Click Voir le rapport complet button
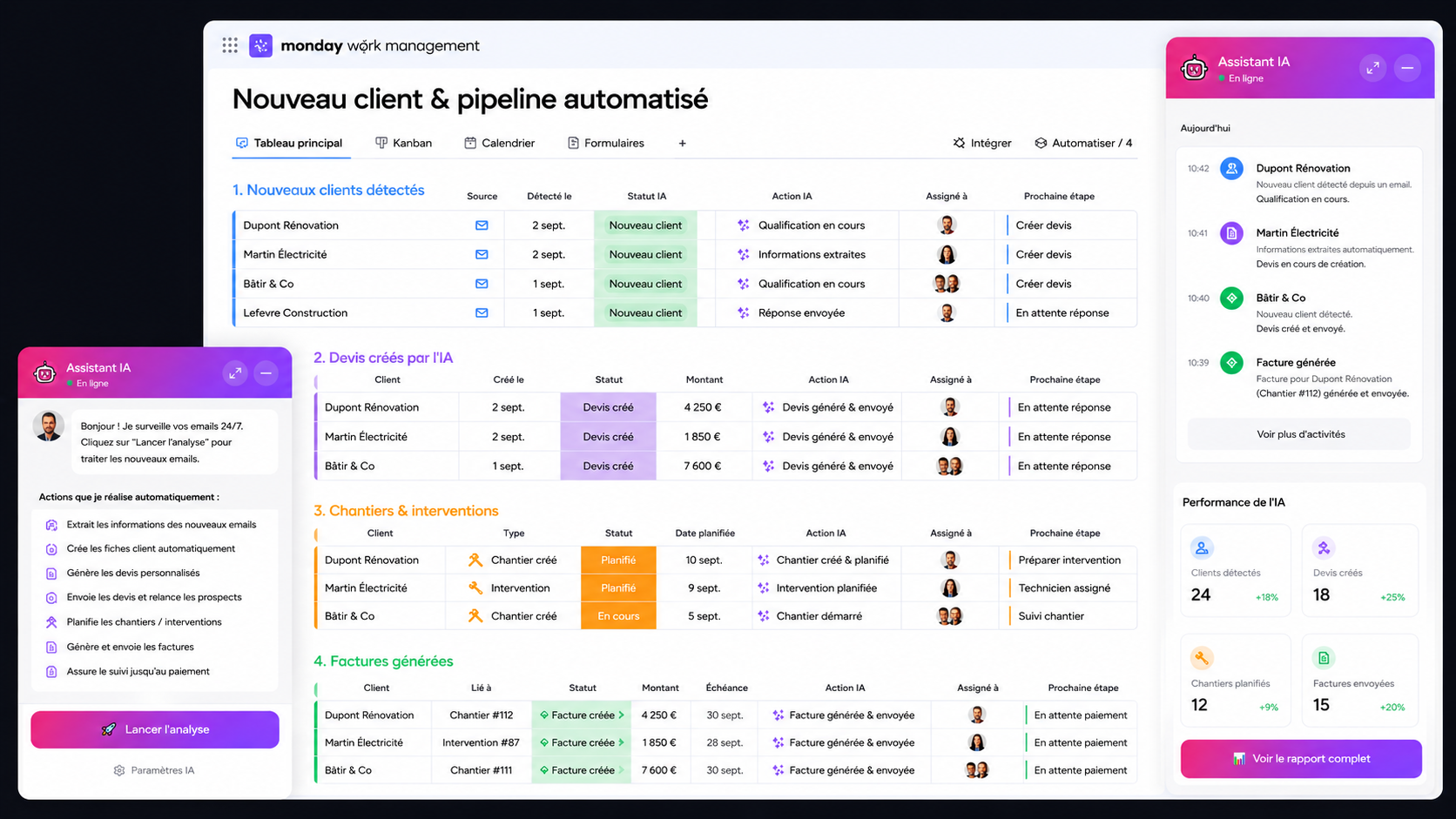The image size is (1456, 819). pyautogui.click(x=1301, y=759)
